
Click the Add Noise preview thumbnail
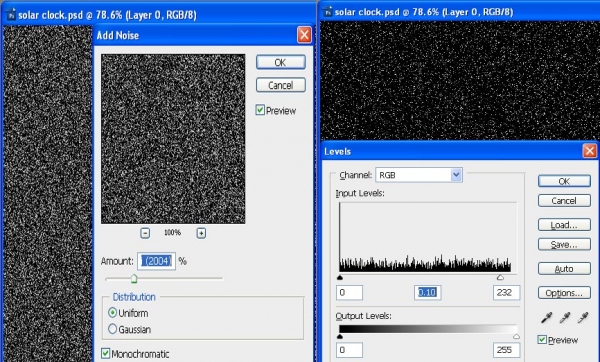pos(173,139)
